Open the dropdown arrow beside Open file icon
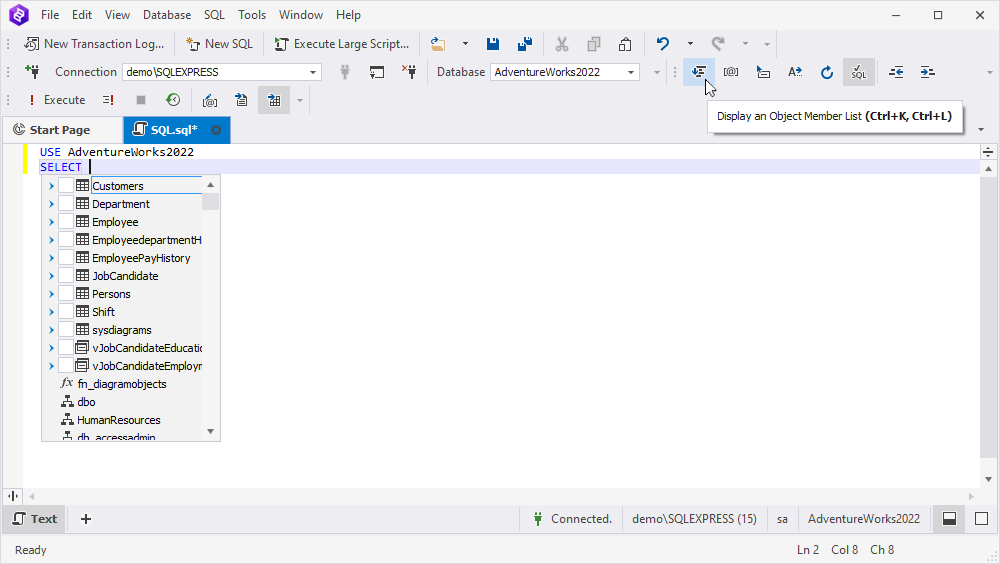The width and height of the screenshot is (1000, 564). tap(465, 44)
